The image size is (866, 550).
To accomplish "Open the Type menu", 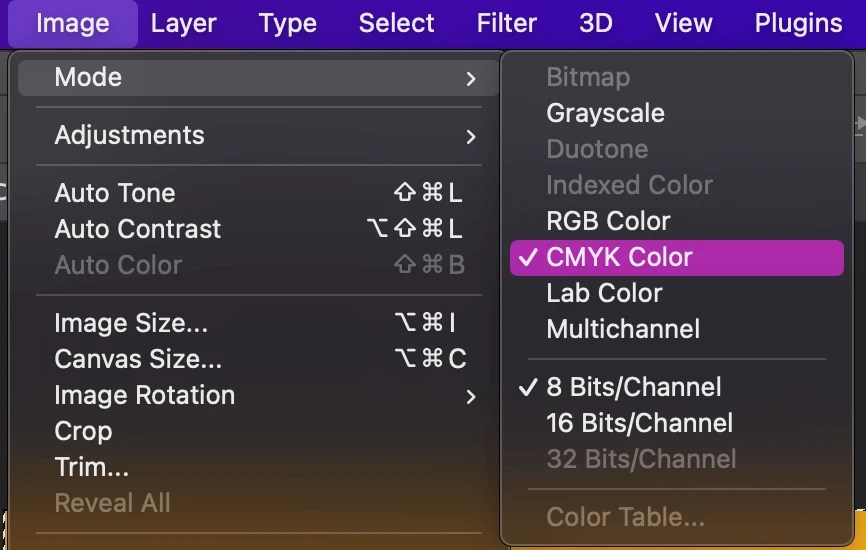I will click(x=287, y=23).
